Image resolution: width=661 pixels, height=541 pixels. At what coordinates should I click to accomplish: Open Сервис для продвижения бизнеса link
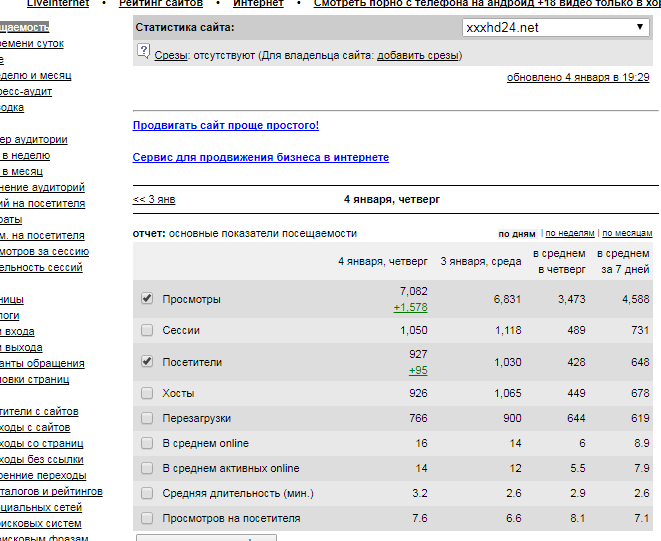pyautogui.click(x=261, y=157)
